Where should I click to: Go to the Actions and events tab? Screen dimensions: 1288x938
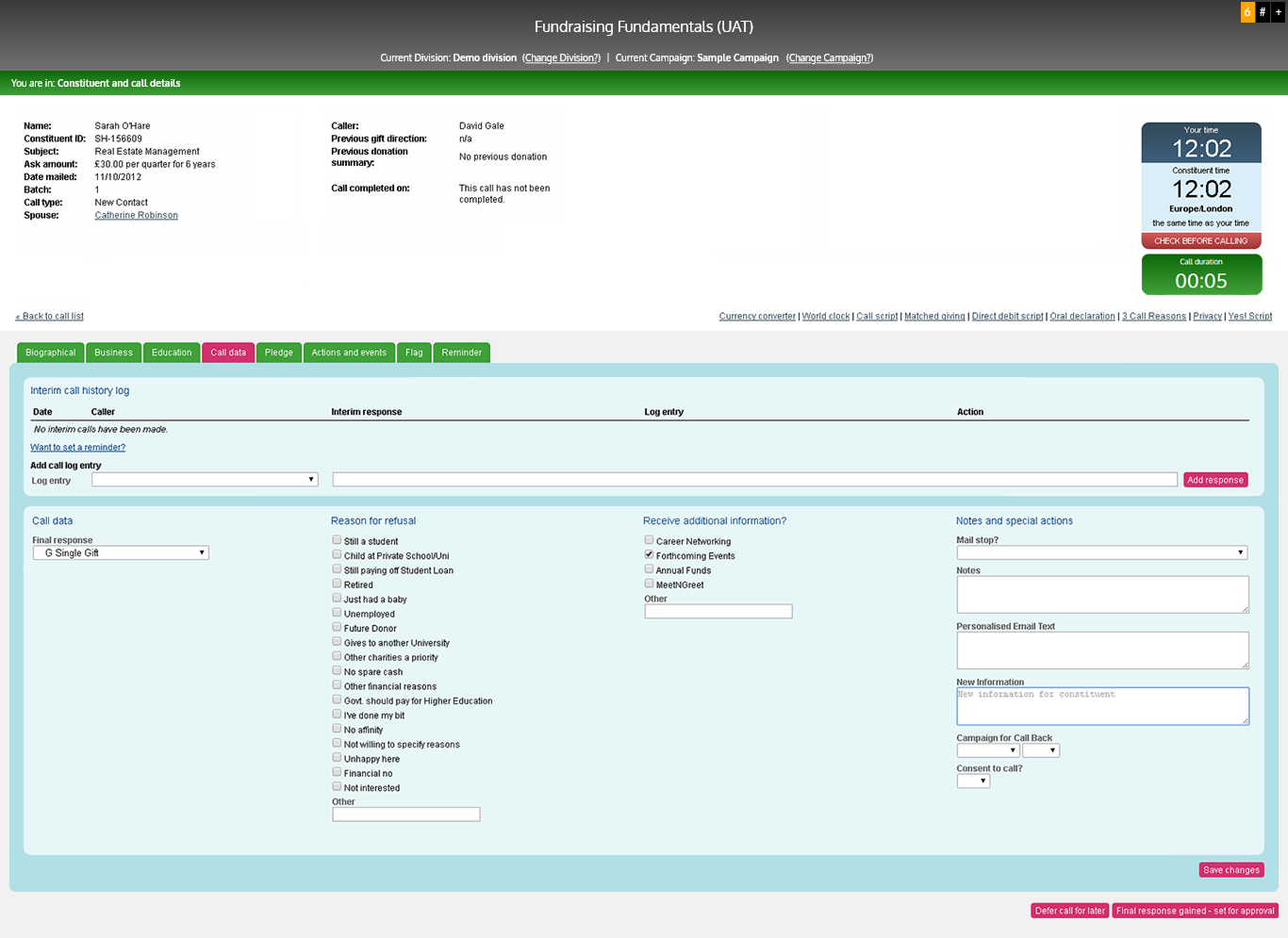[349, 353]
